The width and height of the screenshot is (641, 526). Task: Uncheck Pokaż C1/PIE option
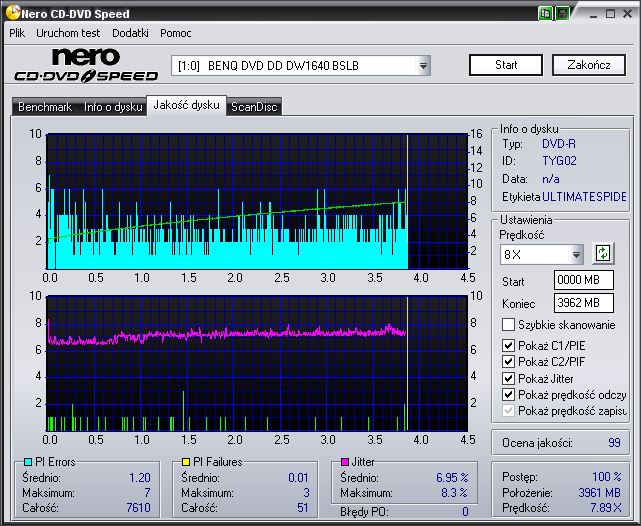point(508,345)
